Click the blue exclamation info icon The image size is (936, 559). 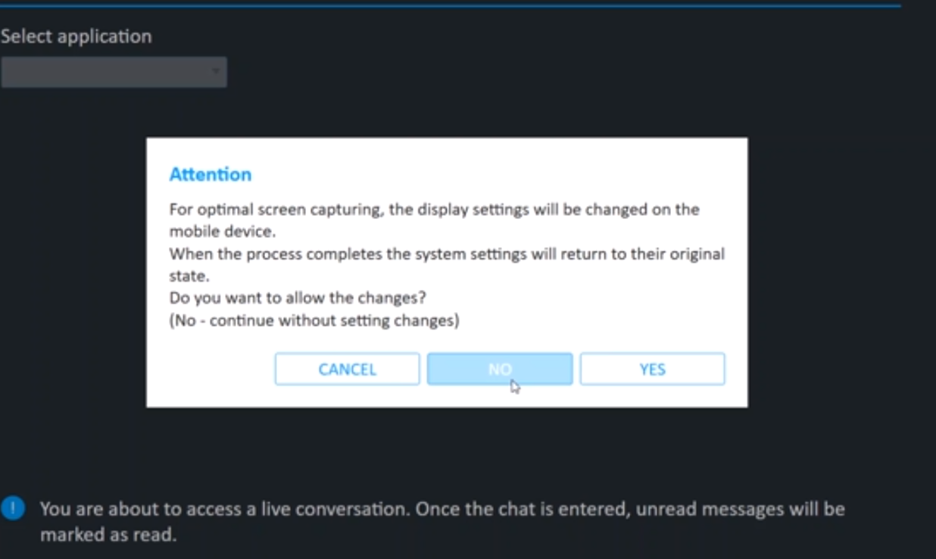pos(13,508)
